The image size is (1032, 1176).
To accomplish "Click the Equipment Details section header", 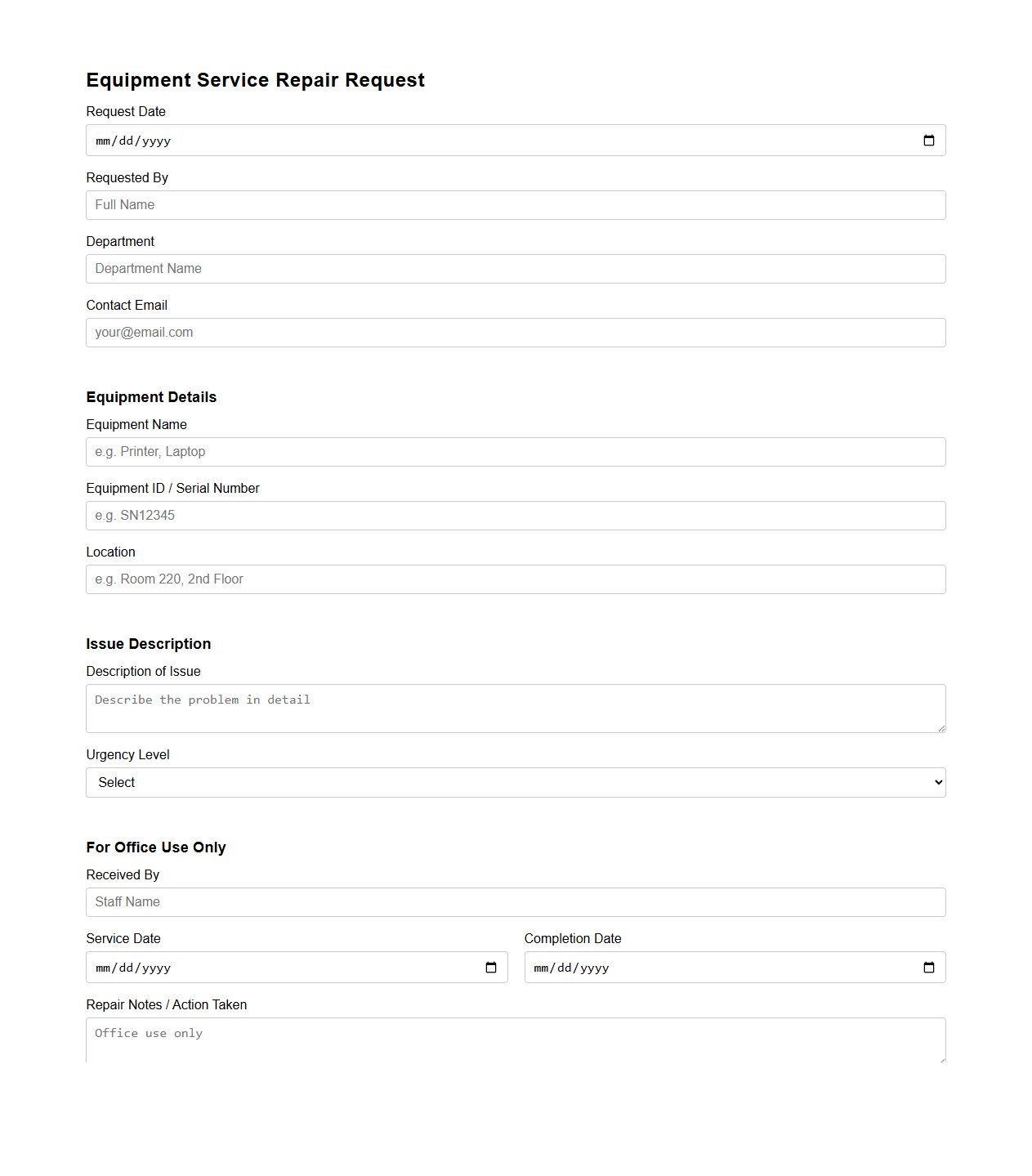I will click(x=150, y=396).
